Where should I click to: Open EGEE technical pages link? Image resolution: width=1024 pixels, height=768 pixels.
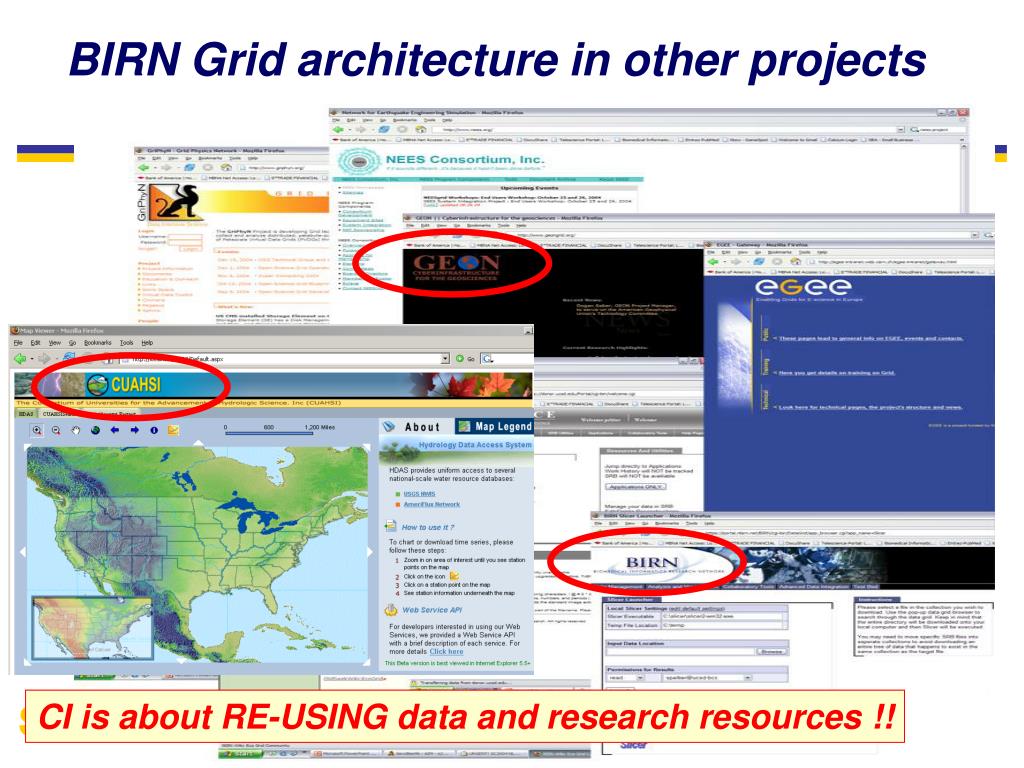[871, 407]
